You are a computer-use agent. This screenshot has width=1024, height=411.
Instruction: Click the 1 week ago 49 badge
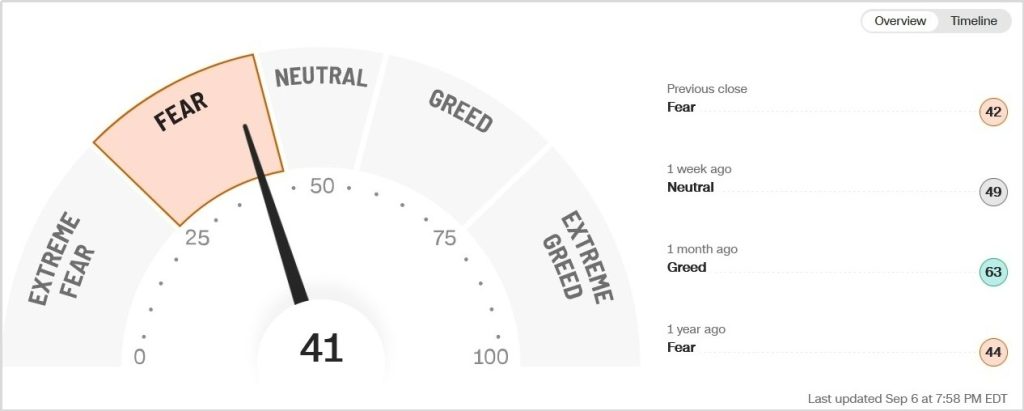coord(993,192)
